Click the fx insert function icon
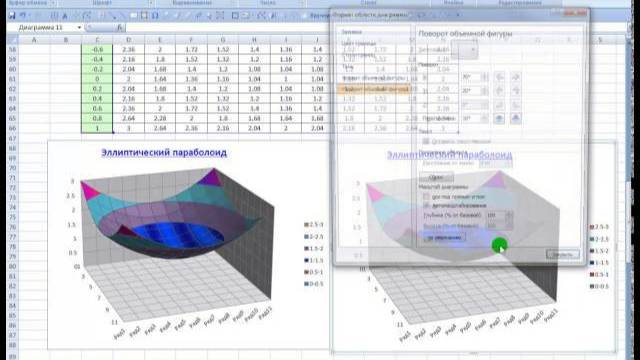Viewport: 640px width, 360px height. 120,27
